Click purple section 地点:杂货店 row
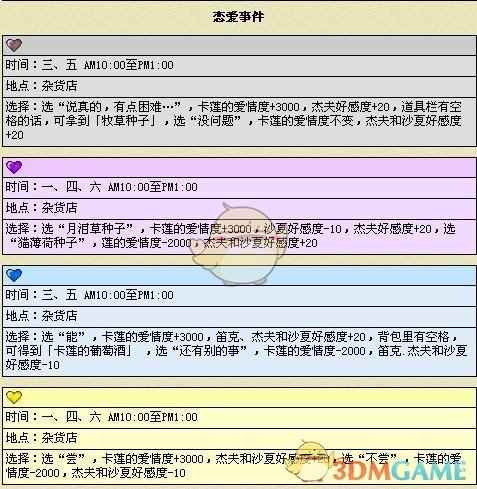The width and height of the screenshot is (477, 489). point(239,208)
